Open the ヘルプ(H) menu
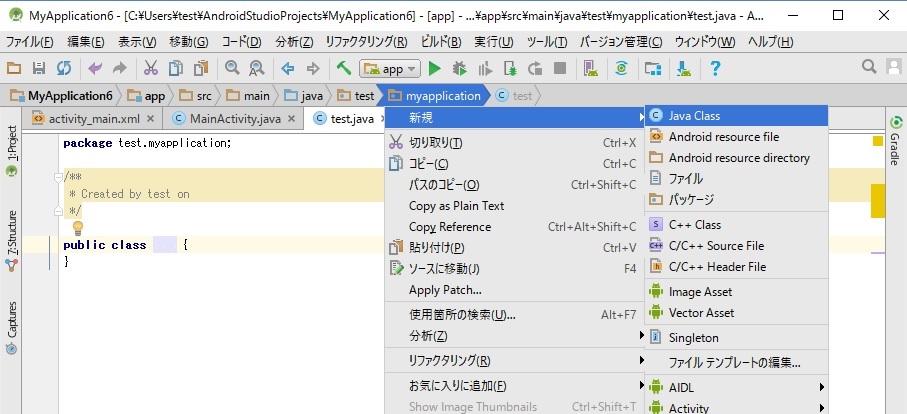Screen dimensions: 907x414 (x=770, y=42)
